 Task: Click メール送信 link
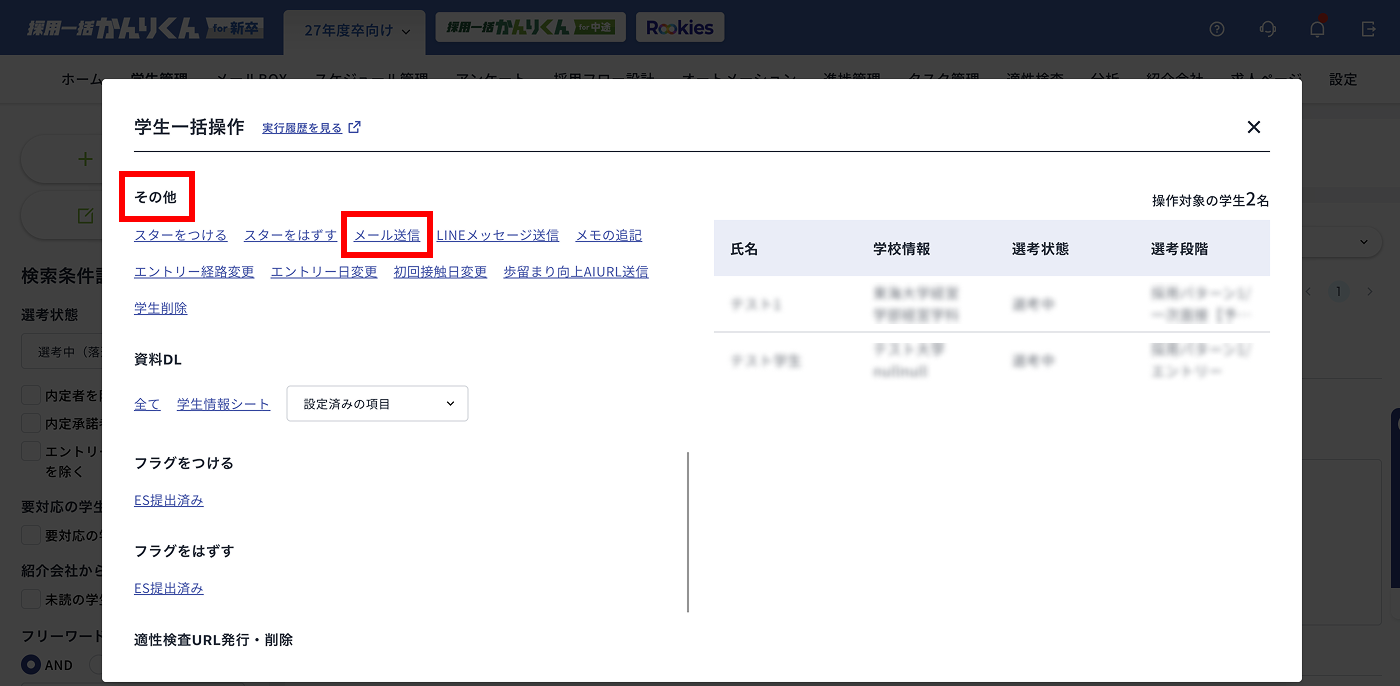tap(387, 236)
